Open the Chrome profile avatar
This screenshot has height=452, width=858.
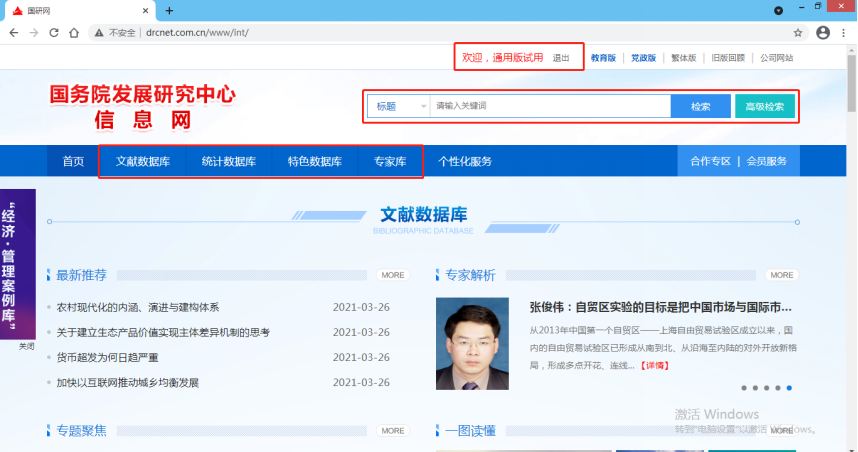pyautogui.click(x=823, y=32)
